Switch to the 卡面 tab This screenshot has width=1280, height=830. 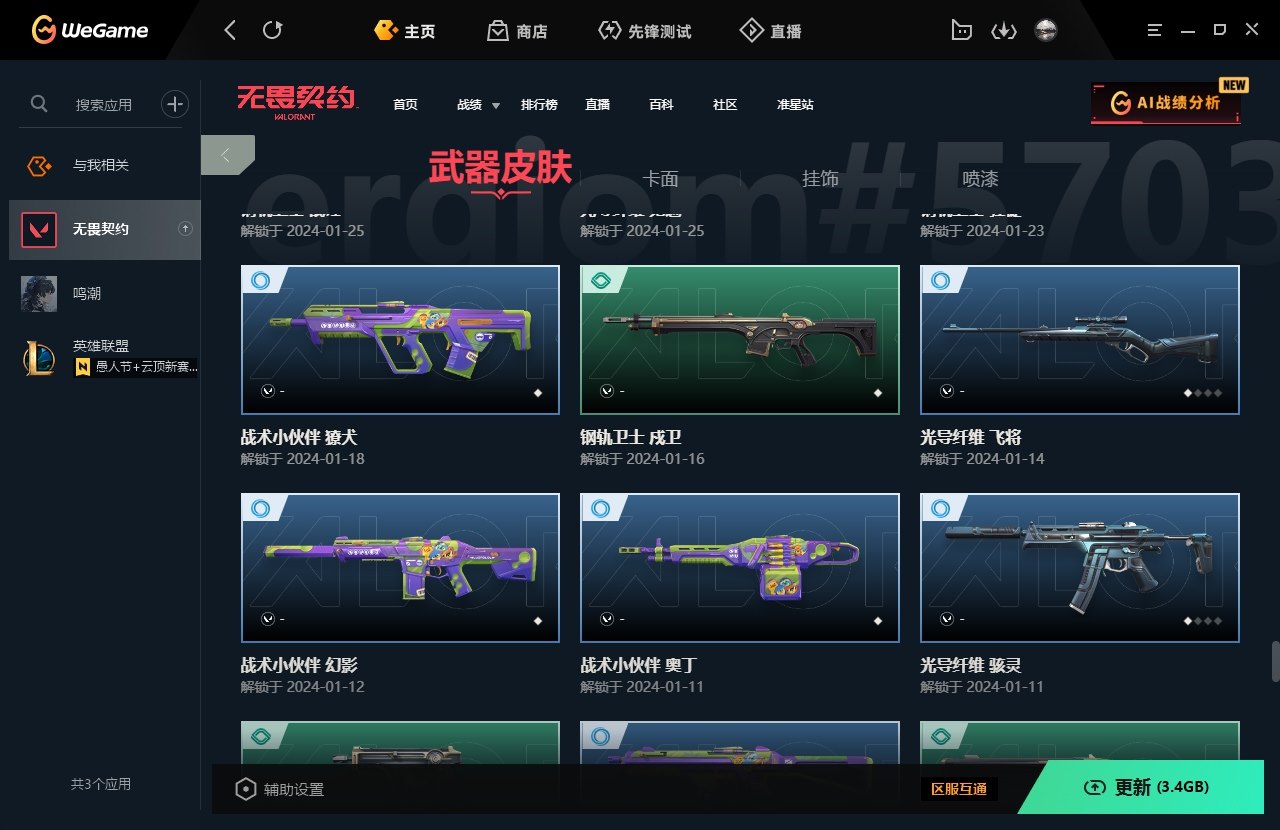660,179
